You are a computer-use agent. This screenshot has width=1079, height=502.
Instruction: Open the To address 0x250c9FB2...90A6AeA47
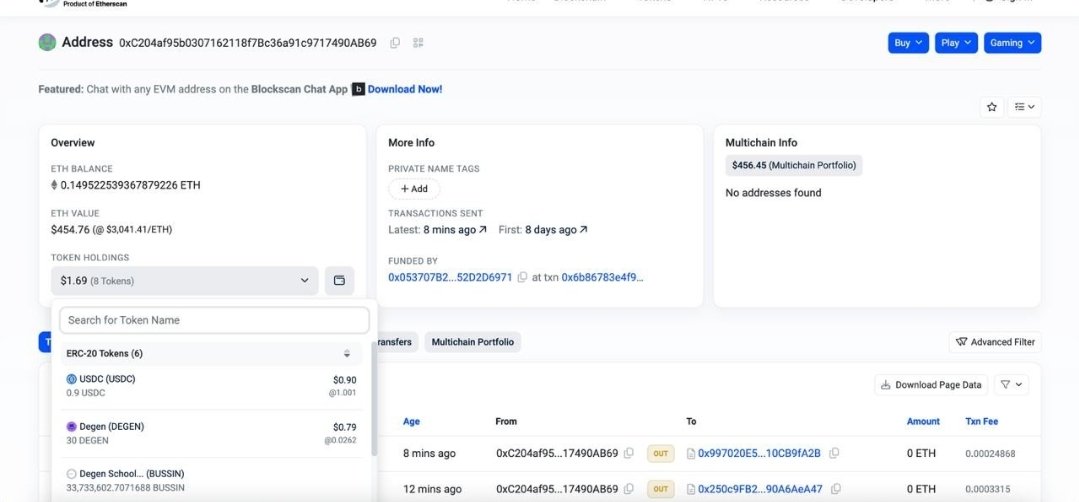coord(760,489)
